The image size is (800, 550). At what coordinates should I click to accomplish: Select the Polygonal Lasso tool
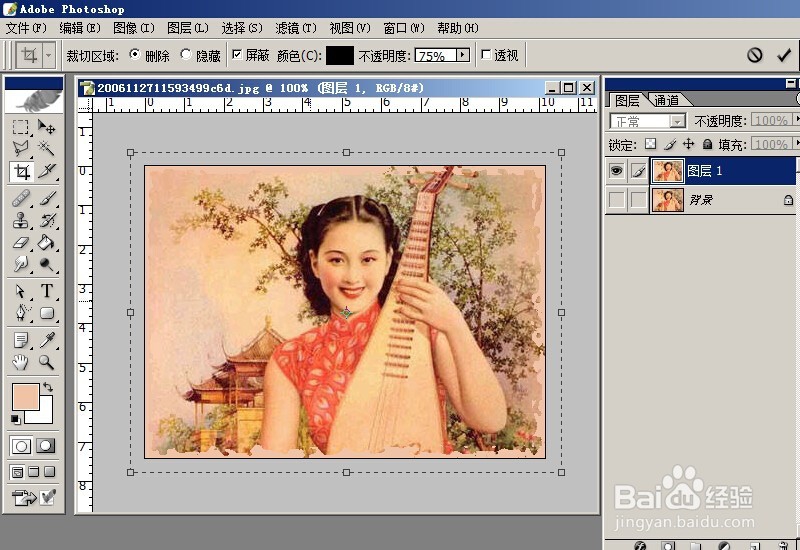click(x=20, y=148)
